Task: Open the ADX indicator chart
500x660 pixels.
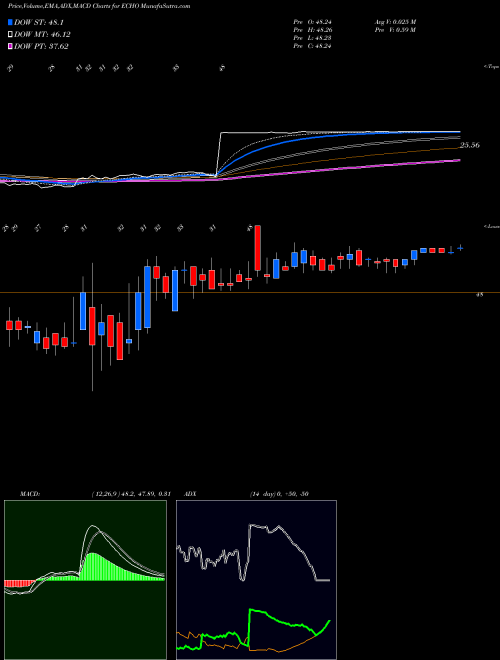Action: click(x=256, y=580)
